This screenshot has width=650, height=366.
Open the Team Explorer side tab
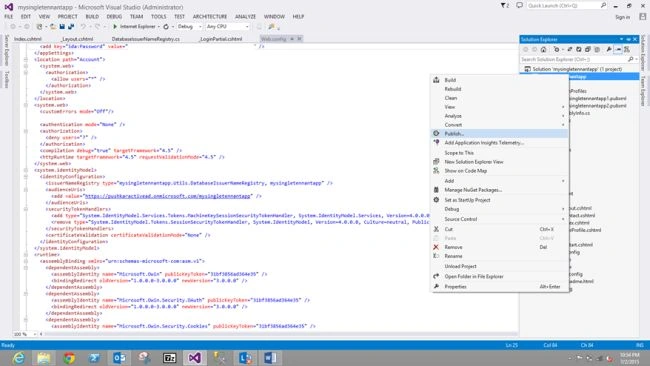pos(643,91)
